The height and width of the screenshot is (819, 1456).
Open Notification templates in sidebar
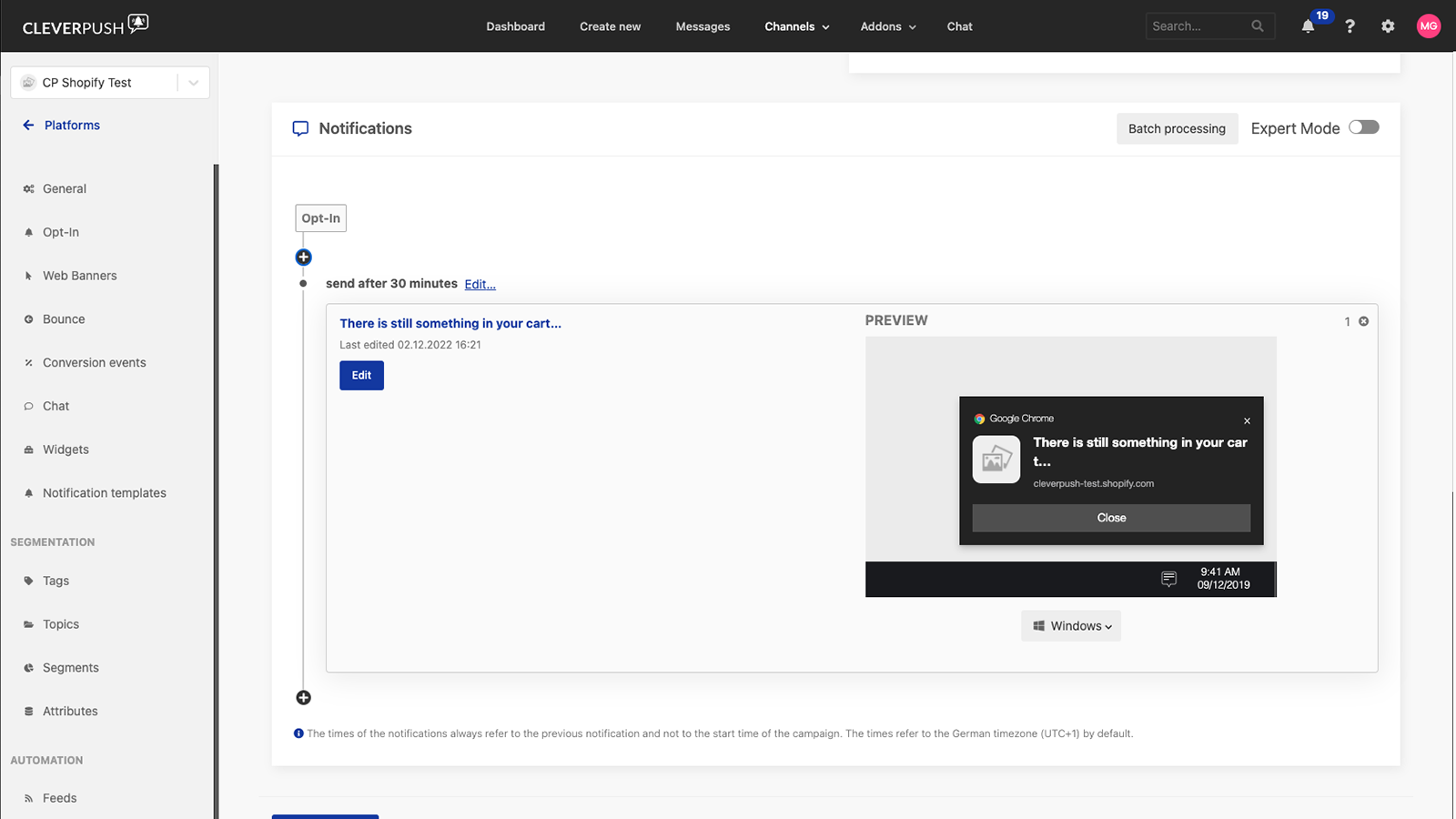coord(104,493)
